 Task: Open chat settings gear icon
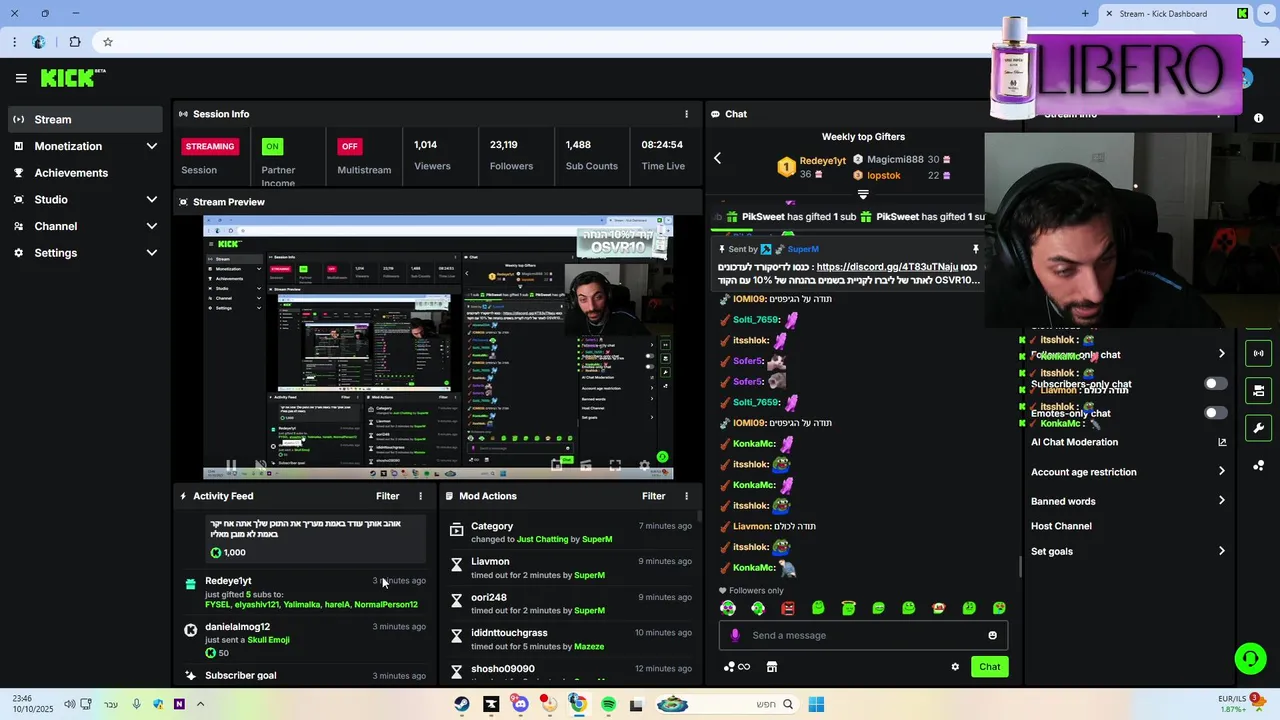point(955,667)
